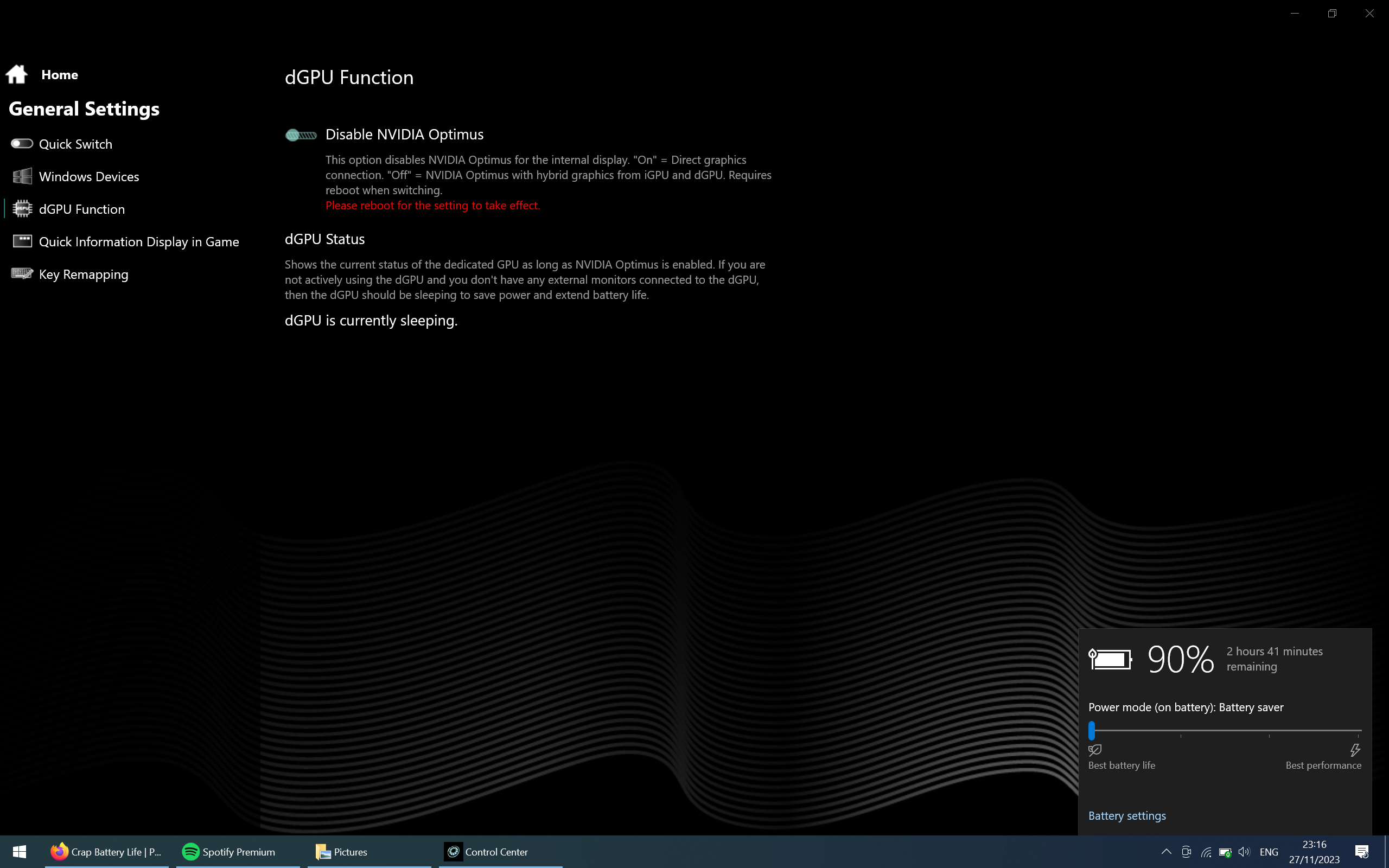The image size is (1389, 868).
Task: Open the volume speaker tray icon
Action: [x=1244, y=852]
